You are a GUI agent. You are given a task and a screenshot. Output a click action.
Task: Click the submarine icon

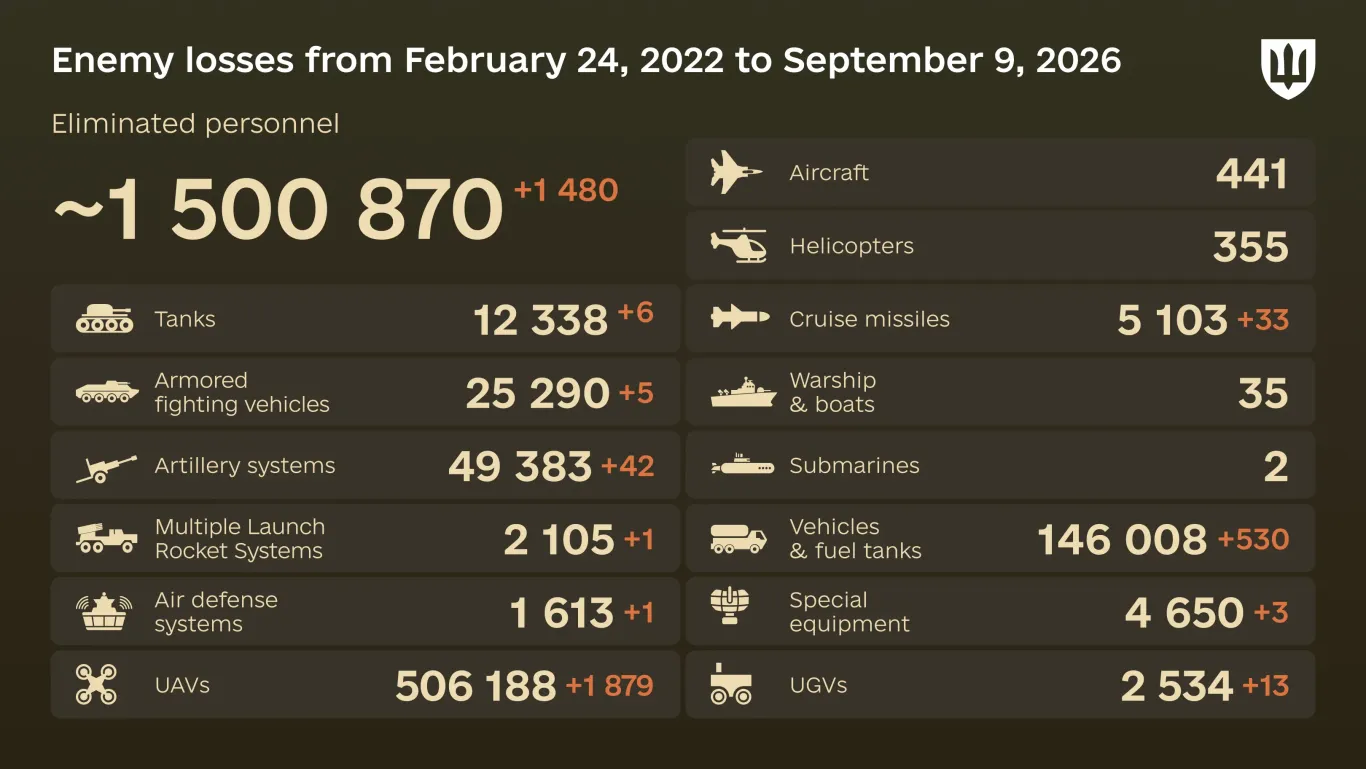pyautogui.click(x=742, y=465)
